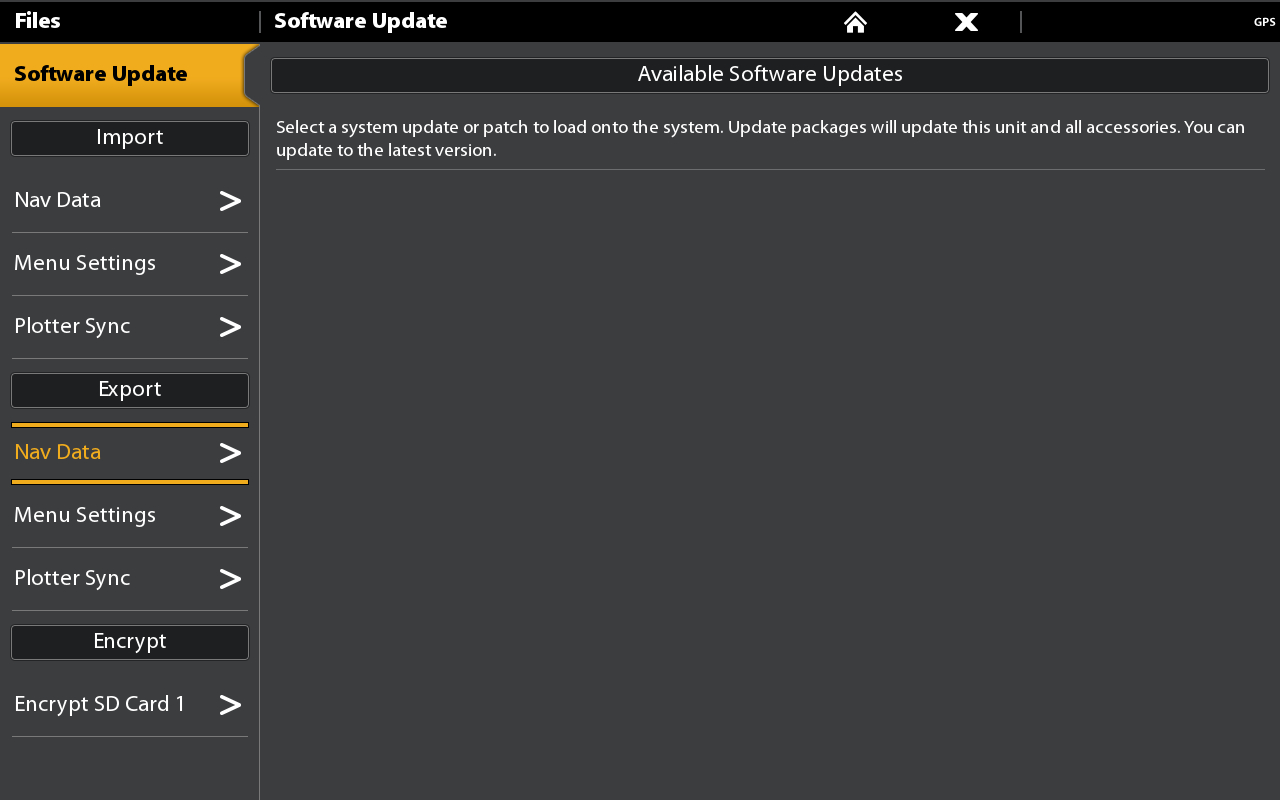This screenshot has height=800, width=1280.
Task: Go to the Home screen icon
Action: point(855,22)
